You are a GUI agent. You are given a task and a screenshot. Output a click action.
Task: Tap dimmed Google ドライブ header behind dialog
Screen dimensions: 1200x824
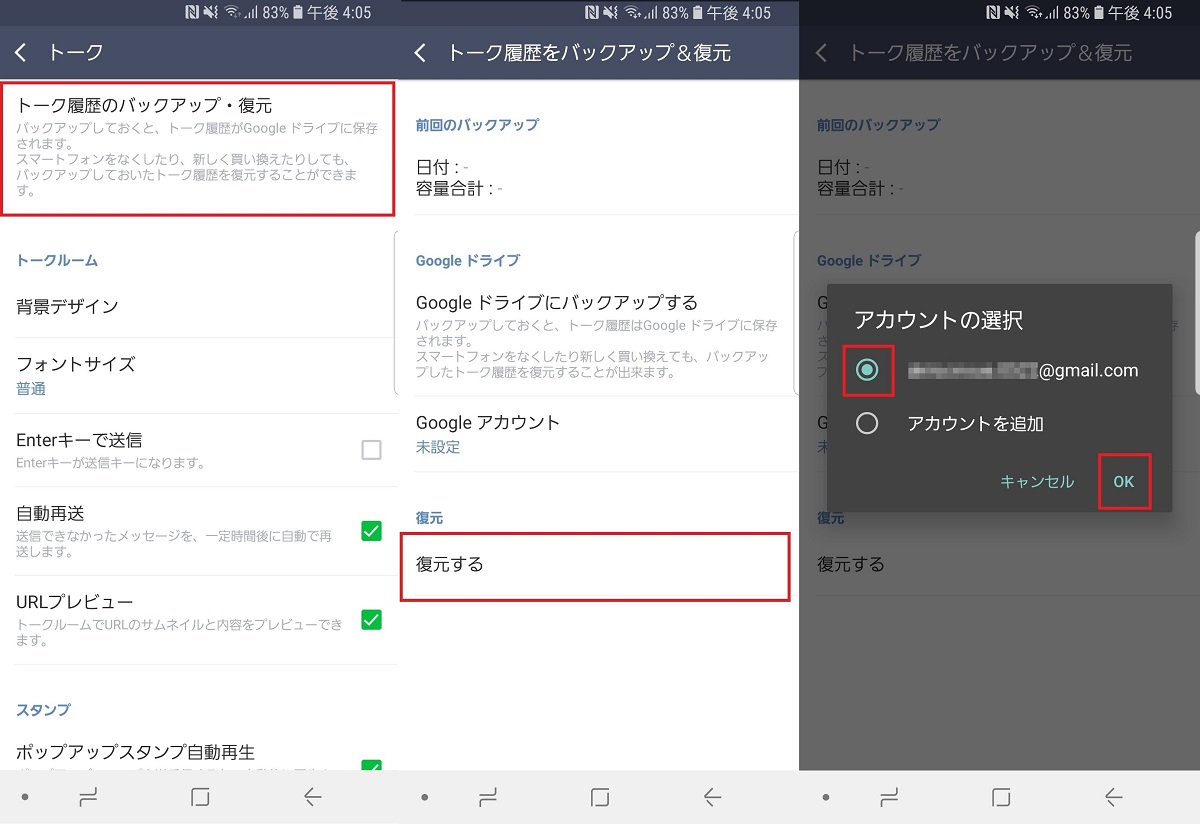pyautogui.click(x=869, y=260)
